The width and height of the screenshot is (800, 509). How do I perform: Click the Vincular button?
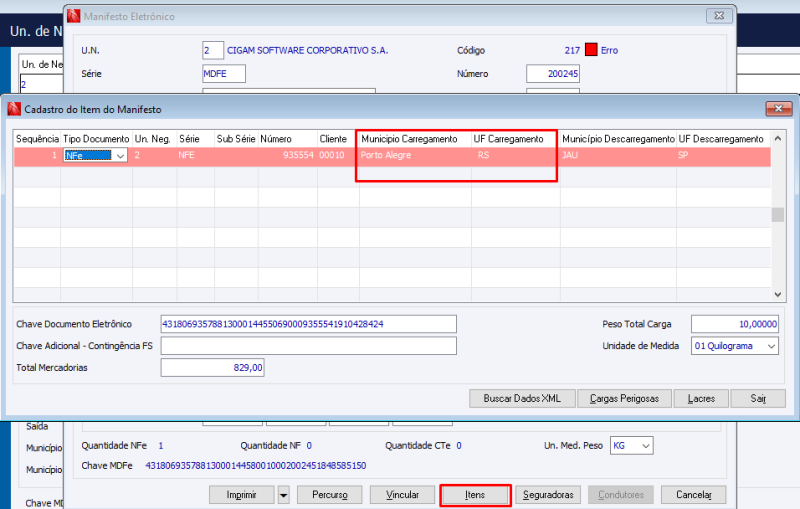click(x=402, y=495)
